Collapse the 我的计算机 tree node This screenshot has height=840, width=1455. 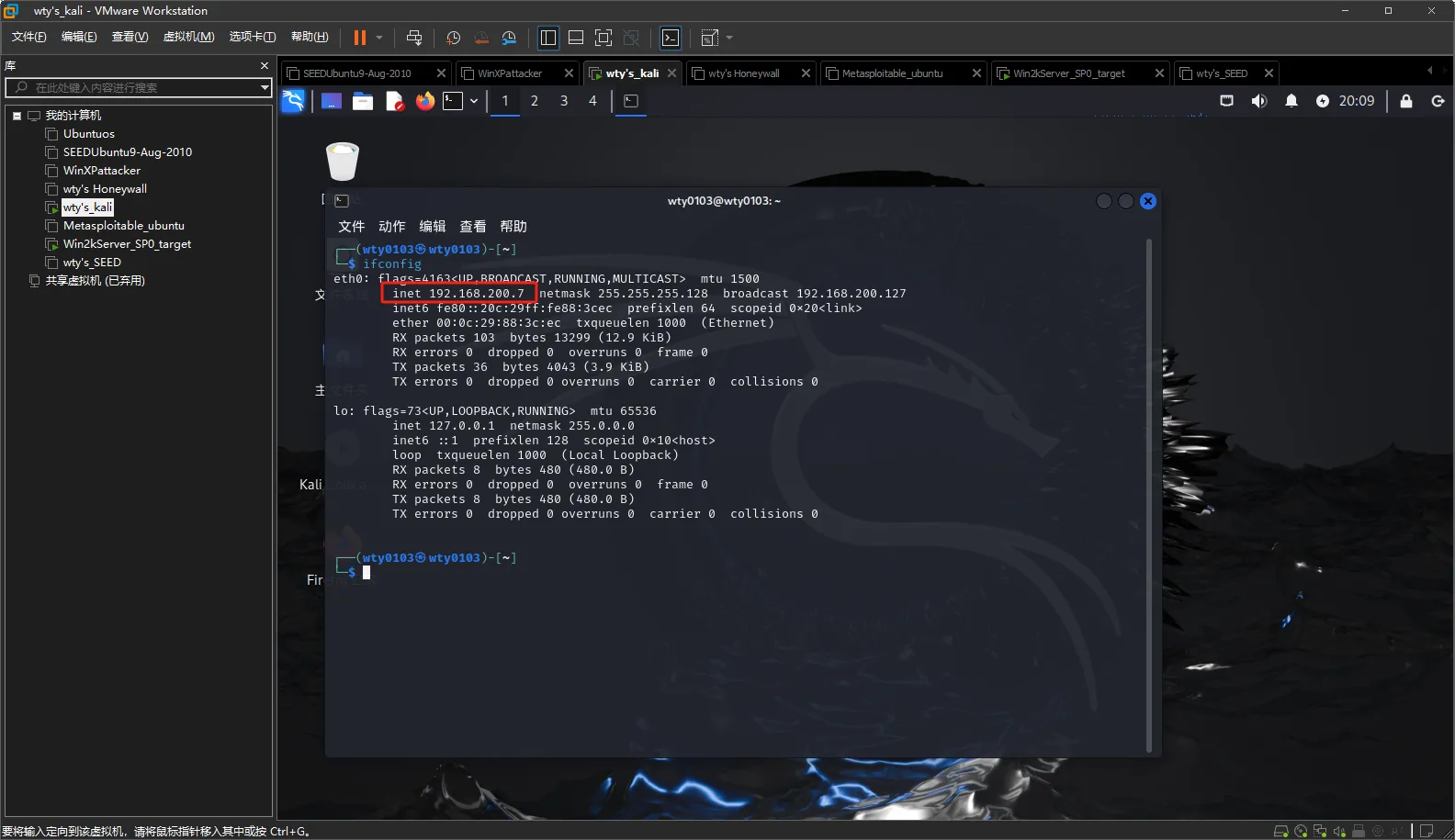[x=17, y=116]
